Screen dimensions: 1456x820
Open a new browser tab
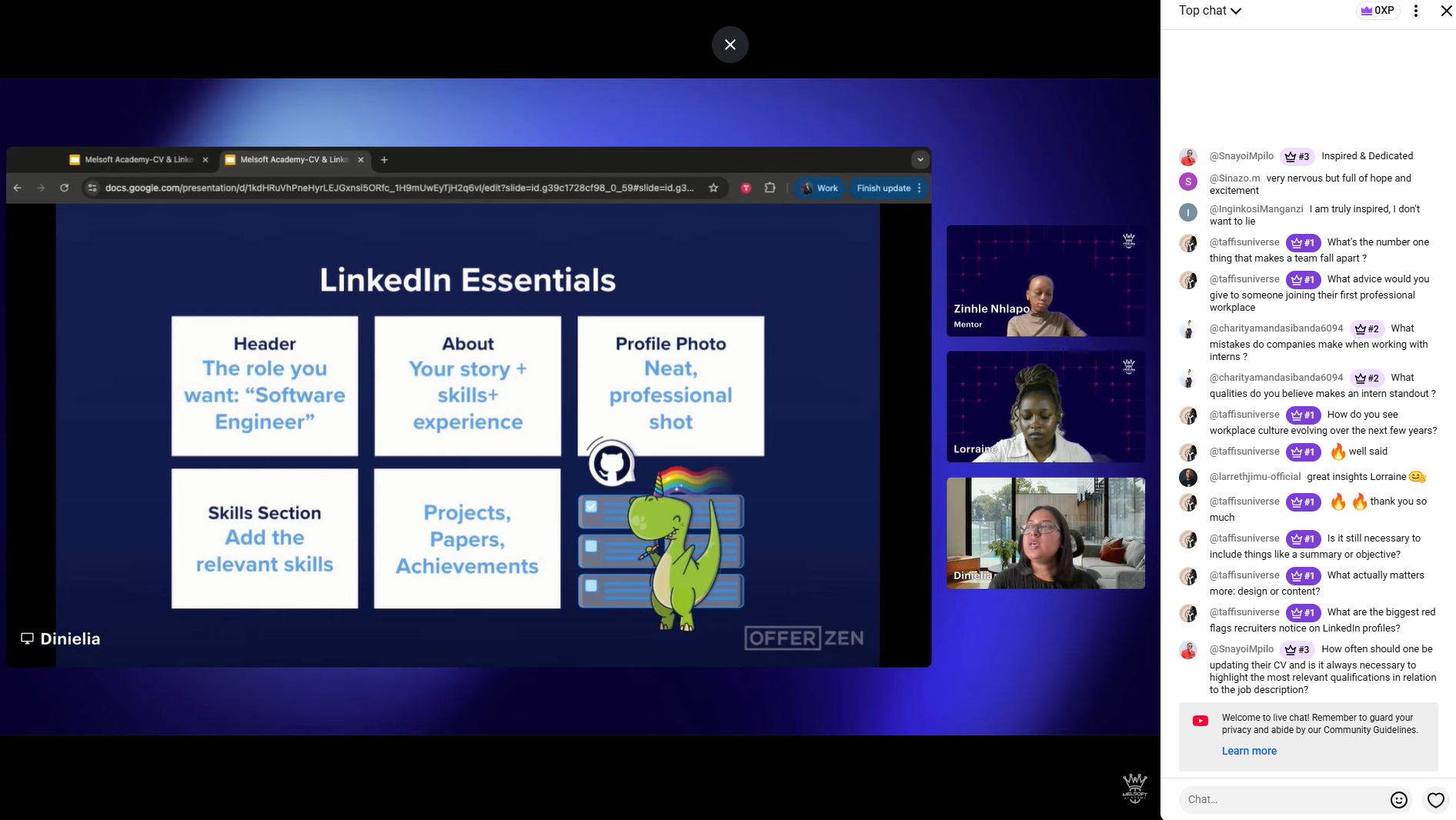click(384, 160)
